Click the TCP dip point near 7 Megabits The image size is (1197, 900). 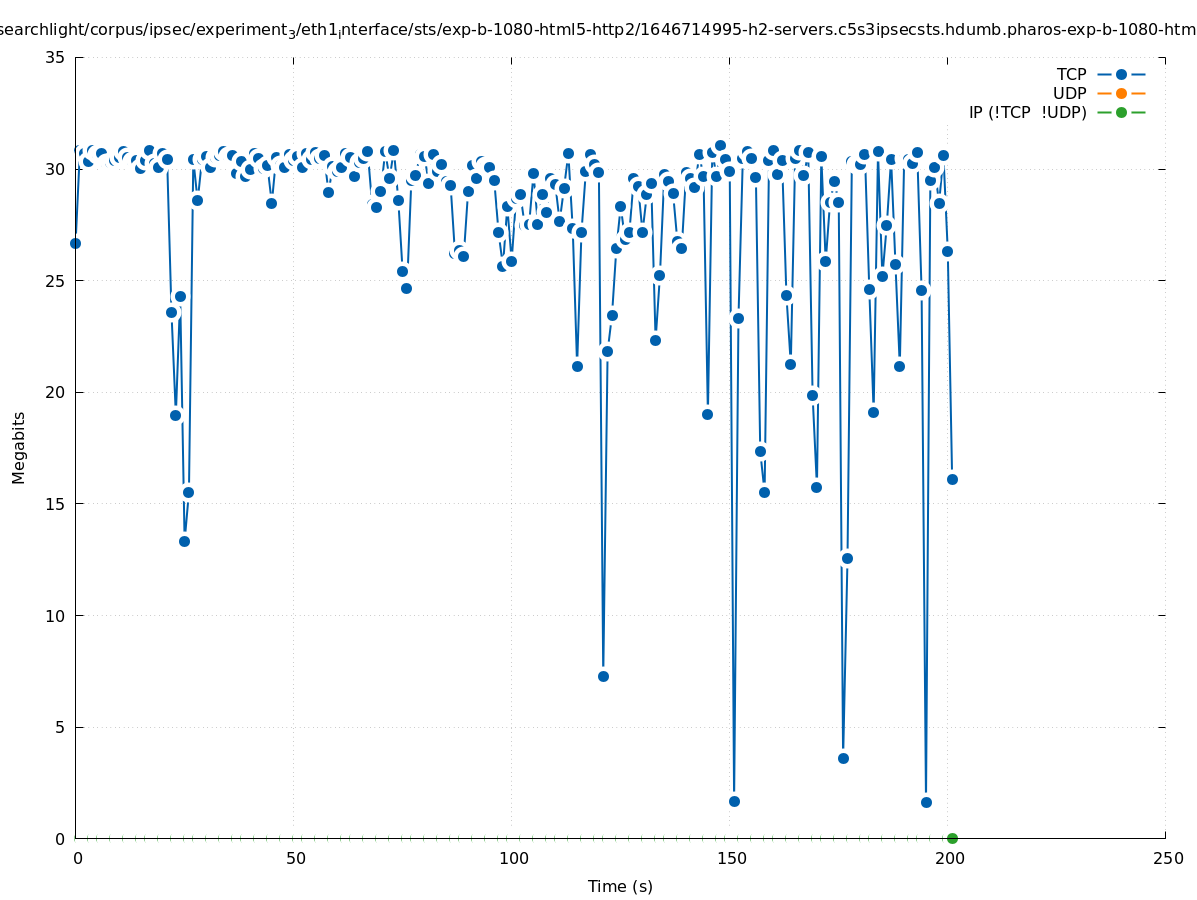tap(603, 676)
